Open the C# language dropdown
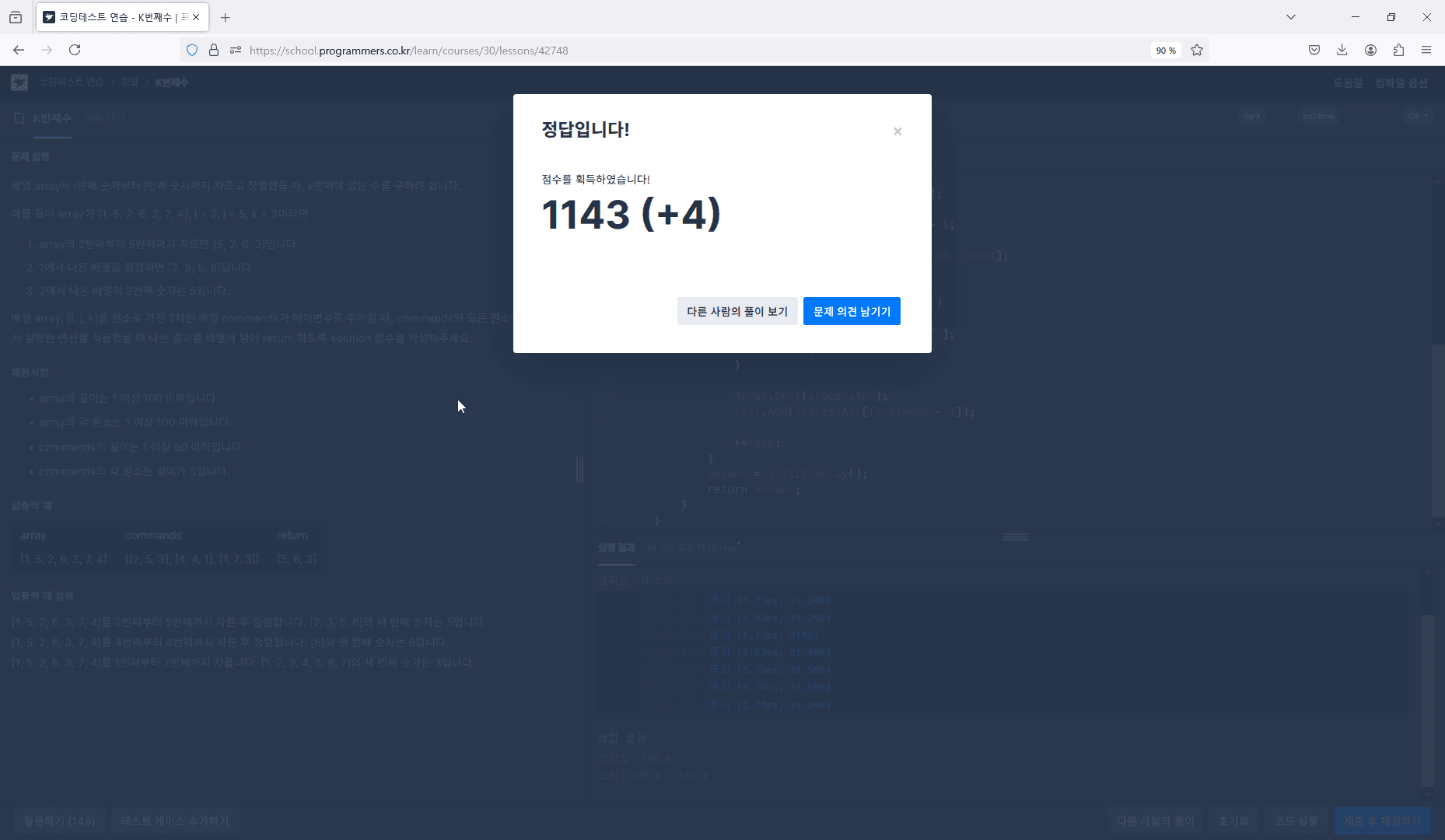The width and height of the screenshot is (1445, 840). click(x=1418, y=116)
